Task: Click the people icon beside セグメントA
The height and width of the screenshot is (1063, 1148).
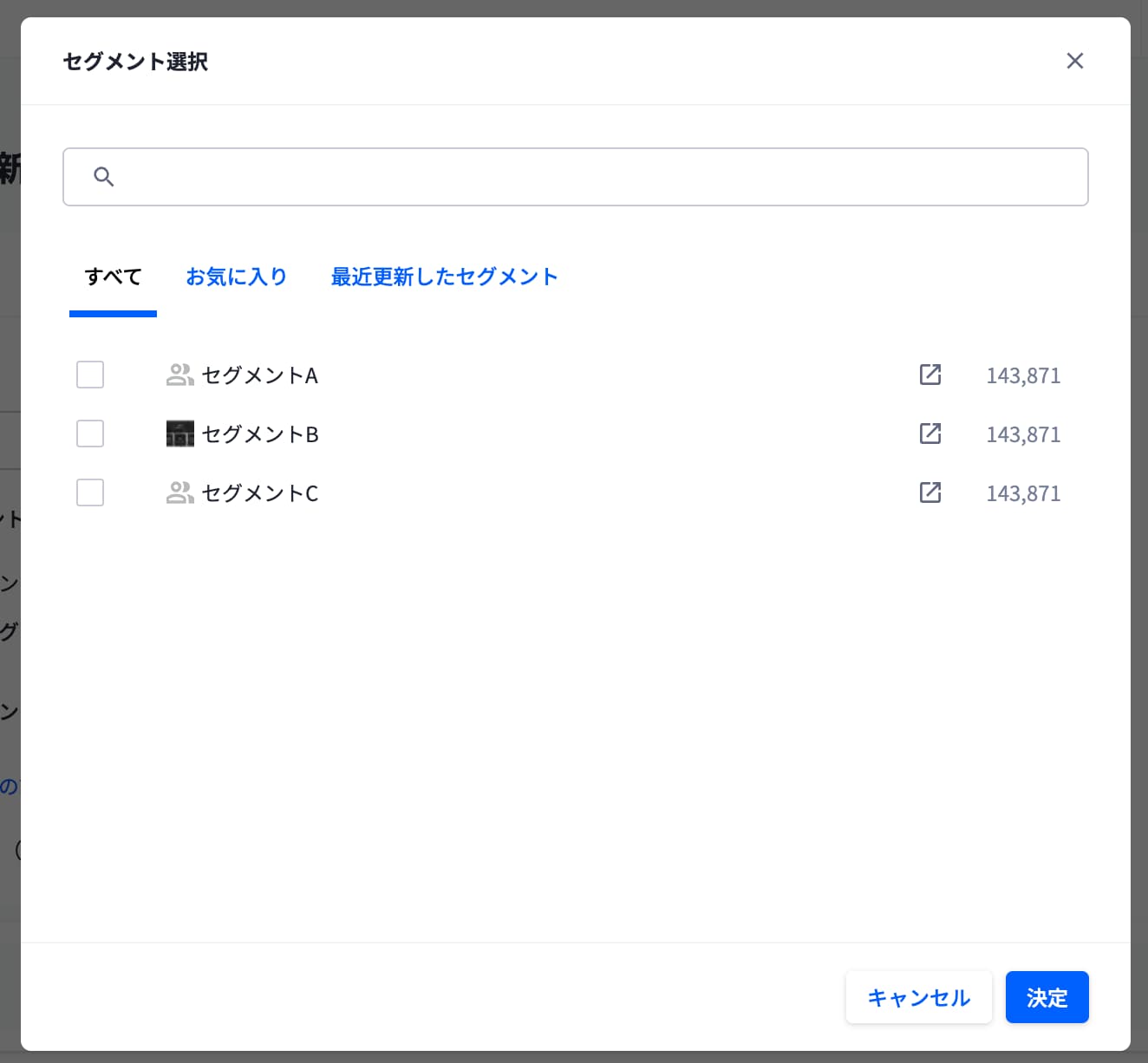Action: pos(179,375)
